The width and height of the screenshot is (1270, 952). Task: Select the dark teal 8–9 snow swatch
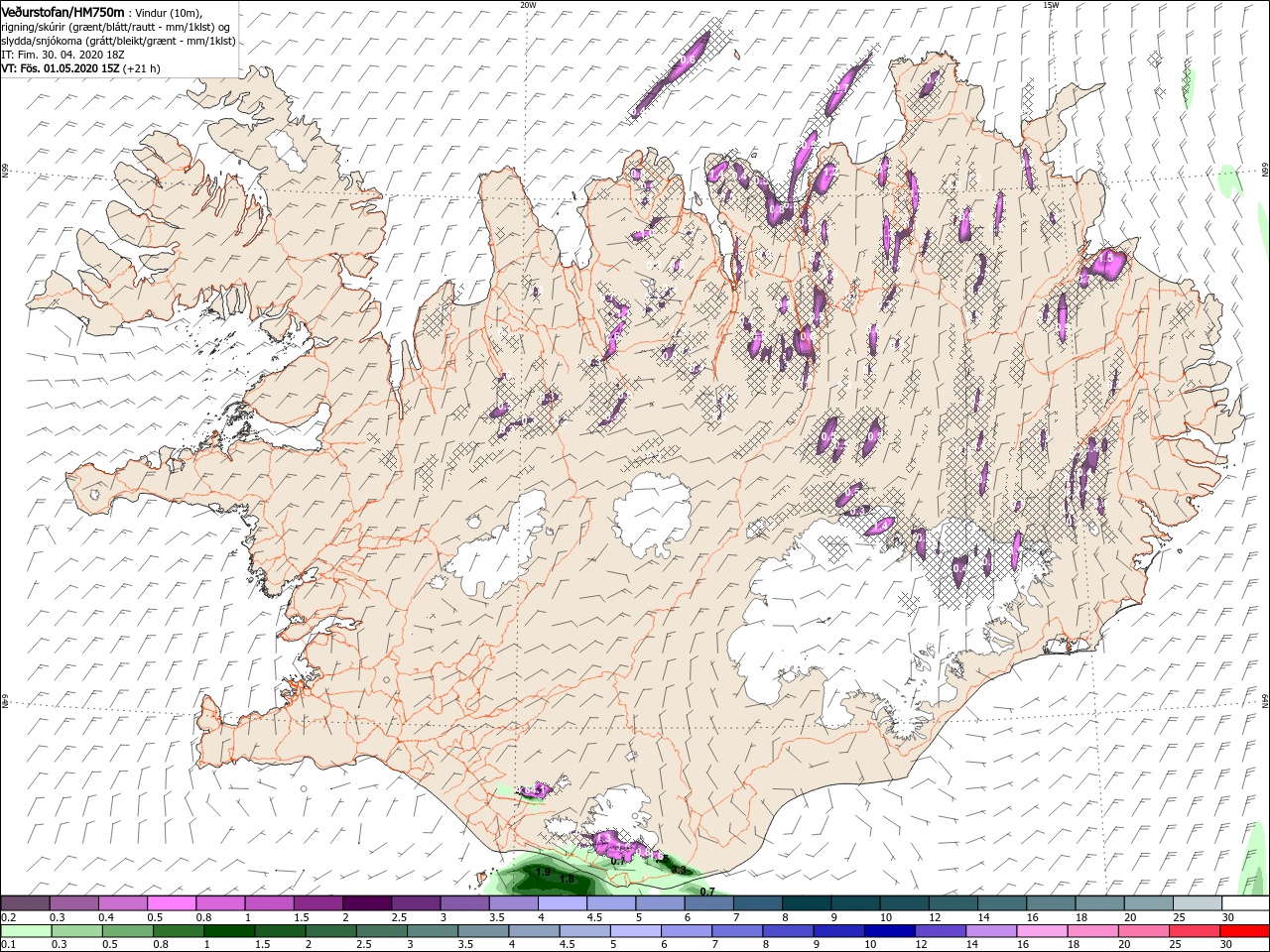(x=805, y=903)
